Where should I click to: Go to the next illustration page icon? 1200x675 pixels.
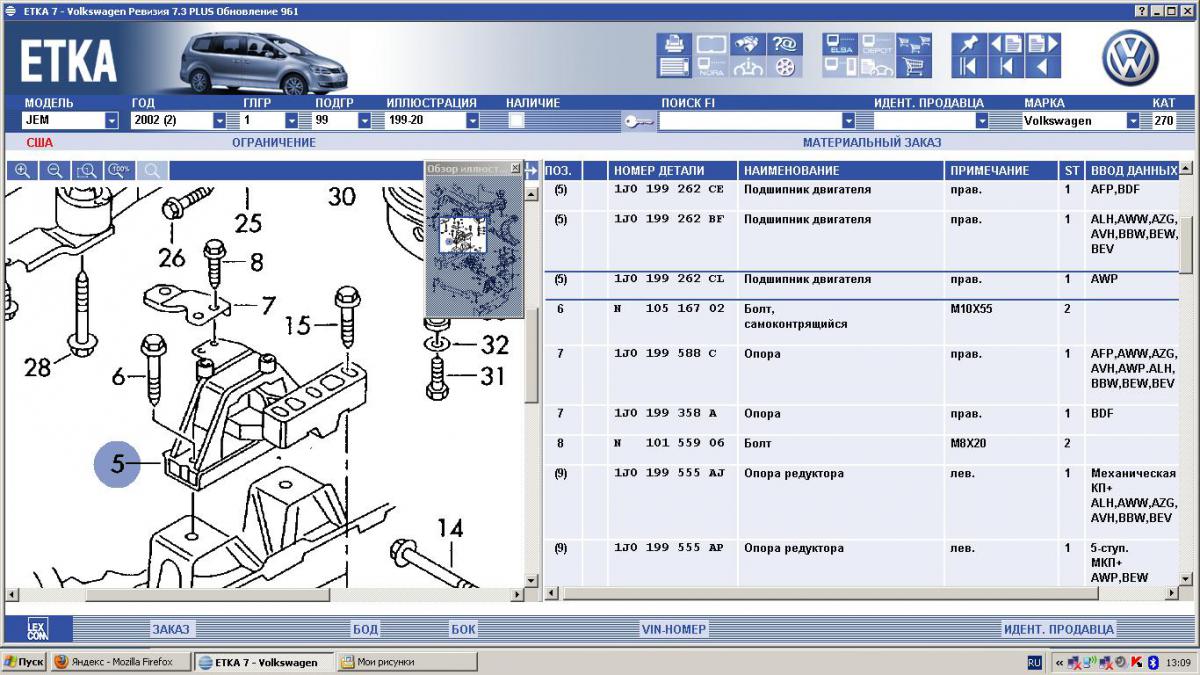pos(1043,44)
